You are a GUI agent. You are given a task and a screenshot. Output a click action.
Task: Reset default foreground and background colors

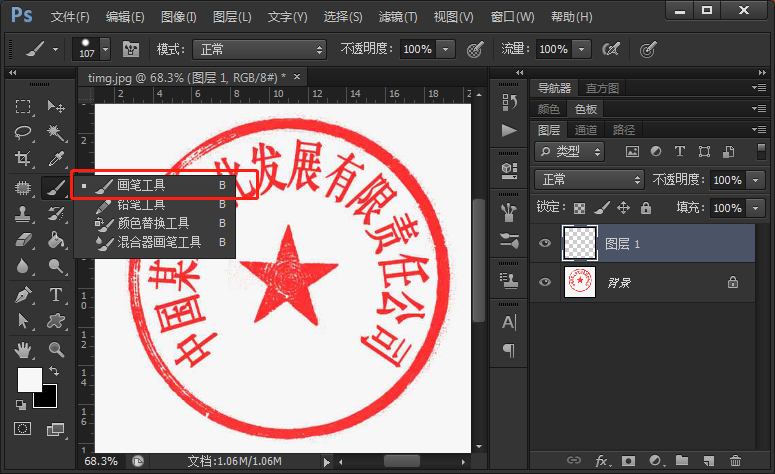(x=21, y=405)
